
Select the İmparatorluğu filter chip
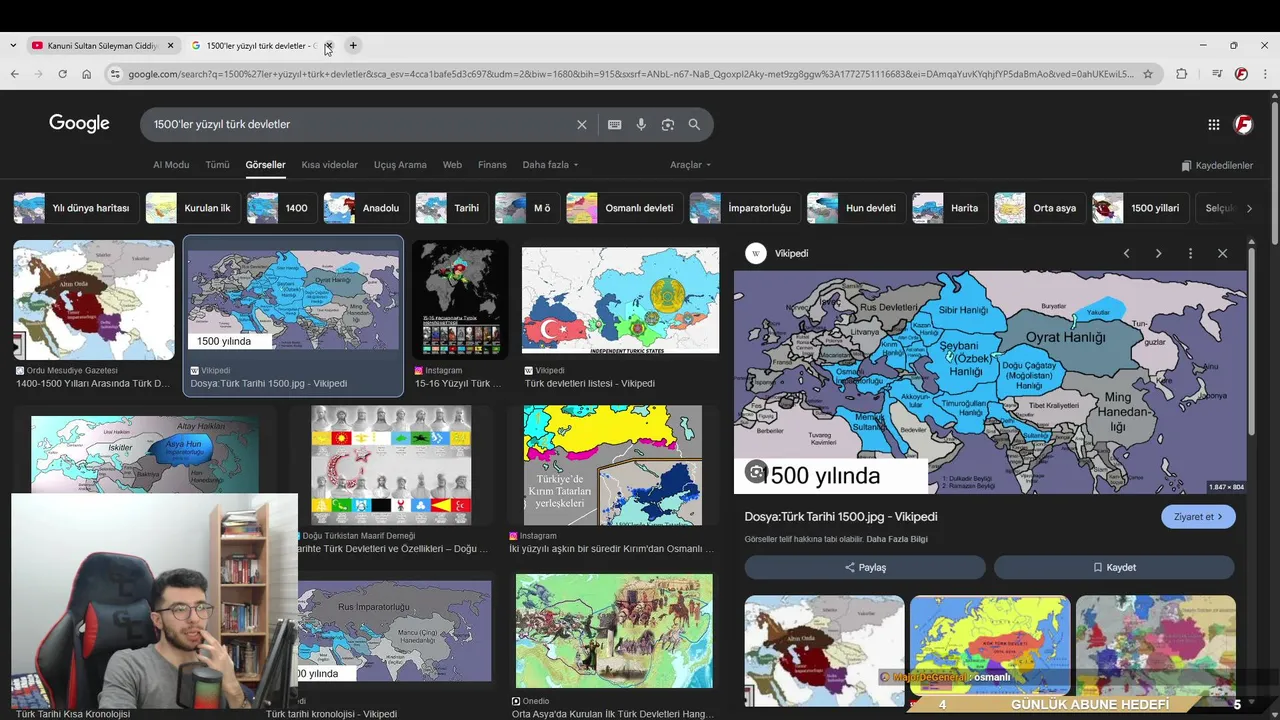[x=744, y=208]
